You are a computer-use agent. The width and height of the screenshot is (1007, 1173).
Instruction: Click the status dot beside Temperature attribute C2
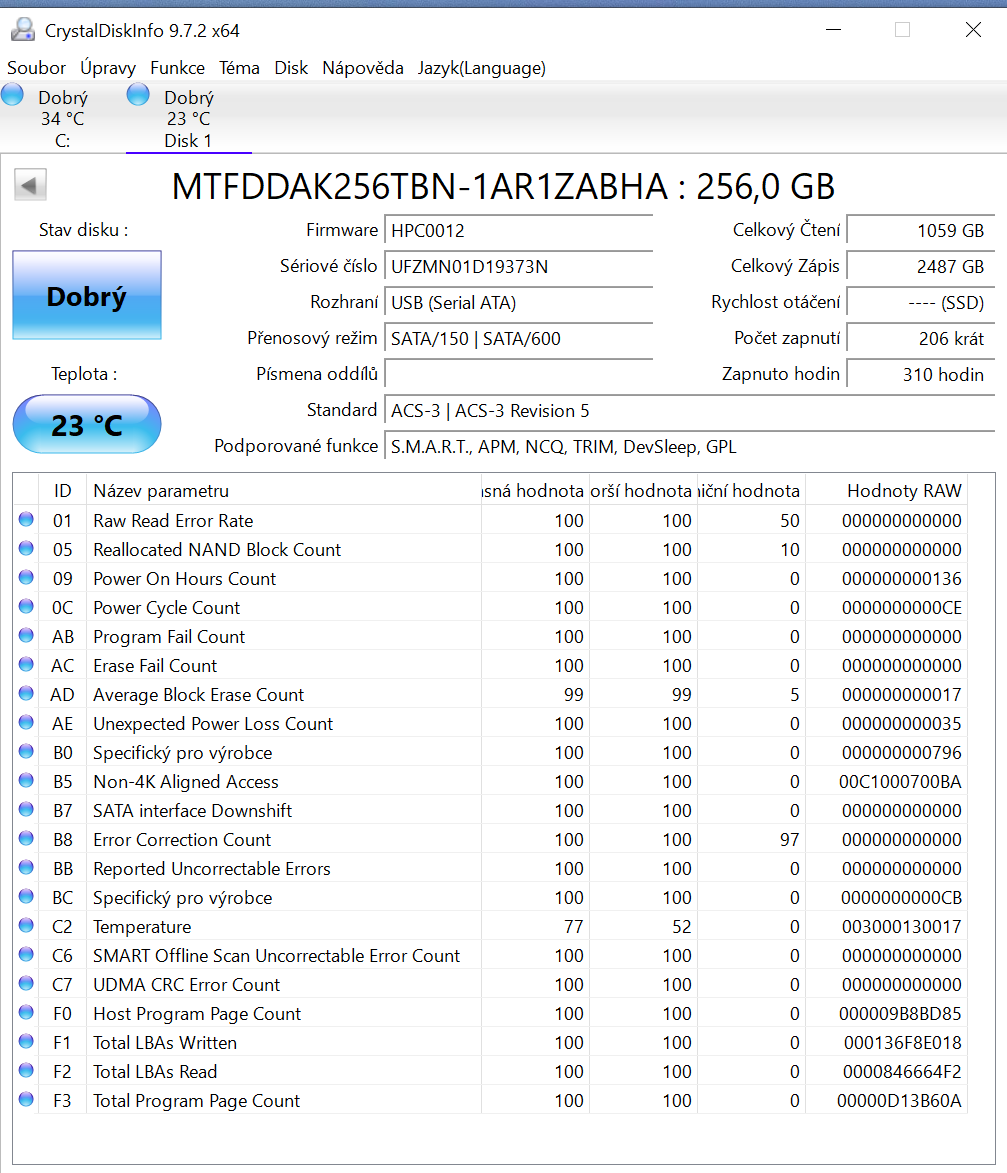pyautogui.click(x=24, y=926)
